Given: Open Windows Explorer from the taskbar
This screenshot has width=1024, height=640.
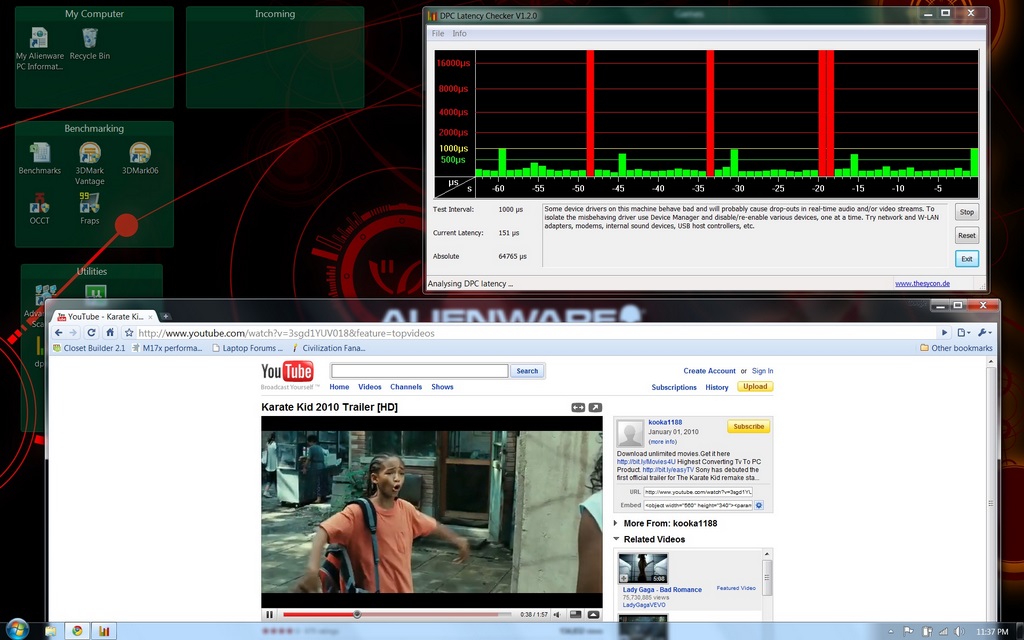Looking at the screenshot, I should pos(51,631).
